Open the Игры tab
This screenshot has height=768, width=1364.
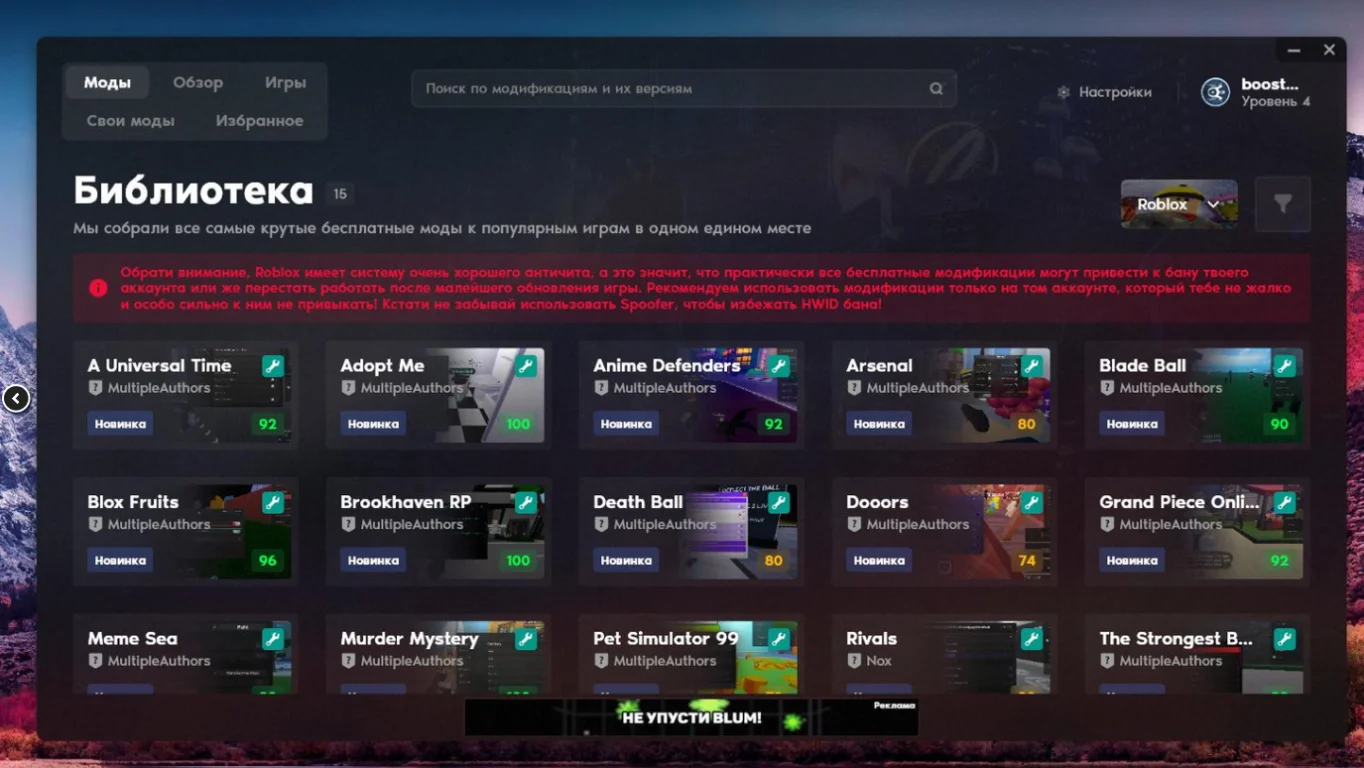[x=285, y=83]
